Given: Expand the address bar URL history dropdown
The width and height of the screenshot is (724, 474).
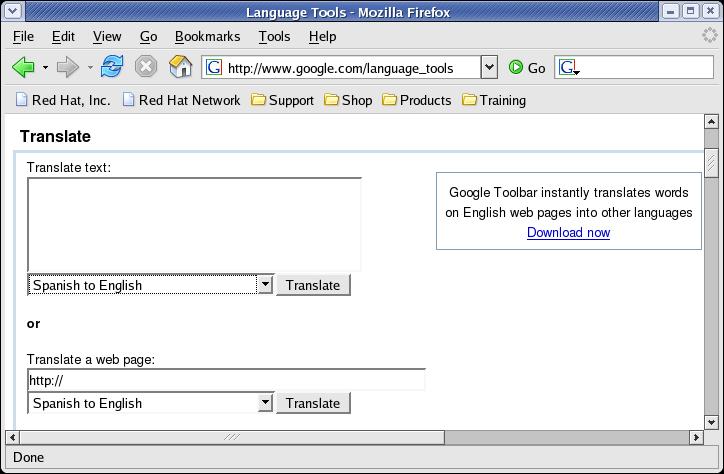Looking at the screenshot, I should tap(489, 67).
